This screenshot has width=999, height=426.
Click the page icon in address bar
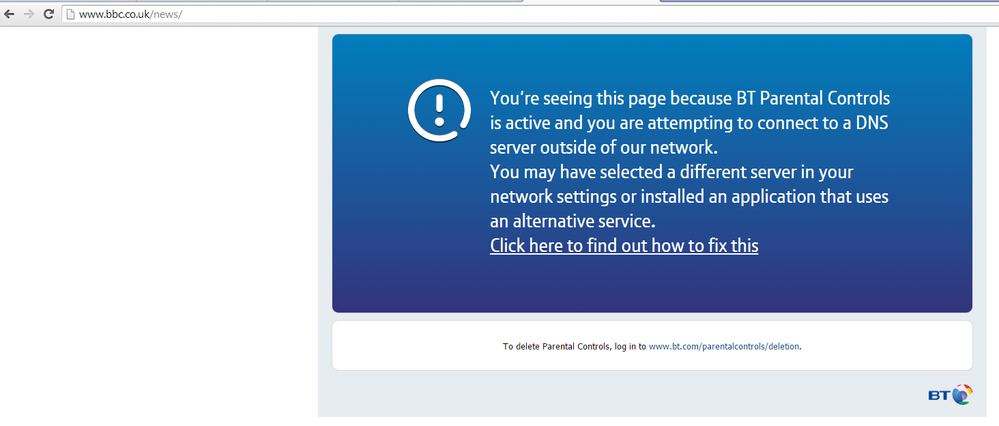(x=71, y=15)
